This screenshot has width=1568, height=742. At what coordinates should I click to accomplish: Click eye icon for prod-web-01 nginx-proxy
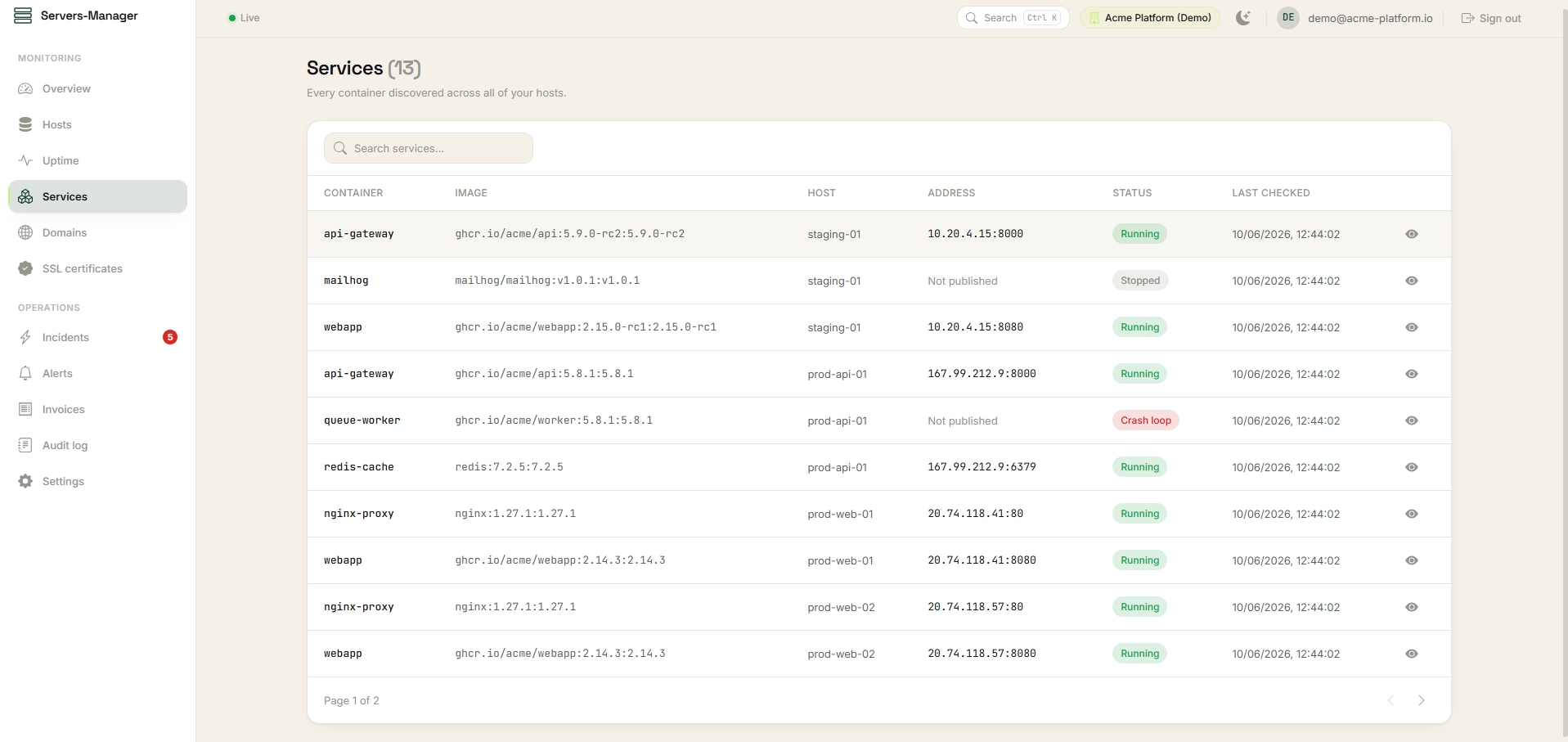[x=1412, y=514]
